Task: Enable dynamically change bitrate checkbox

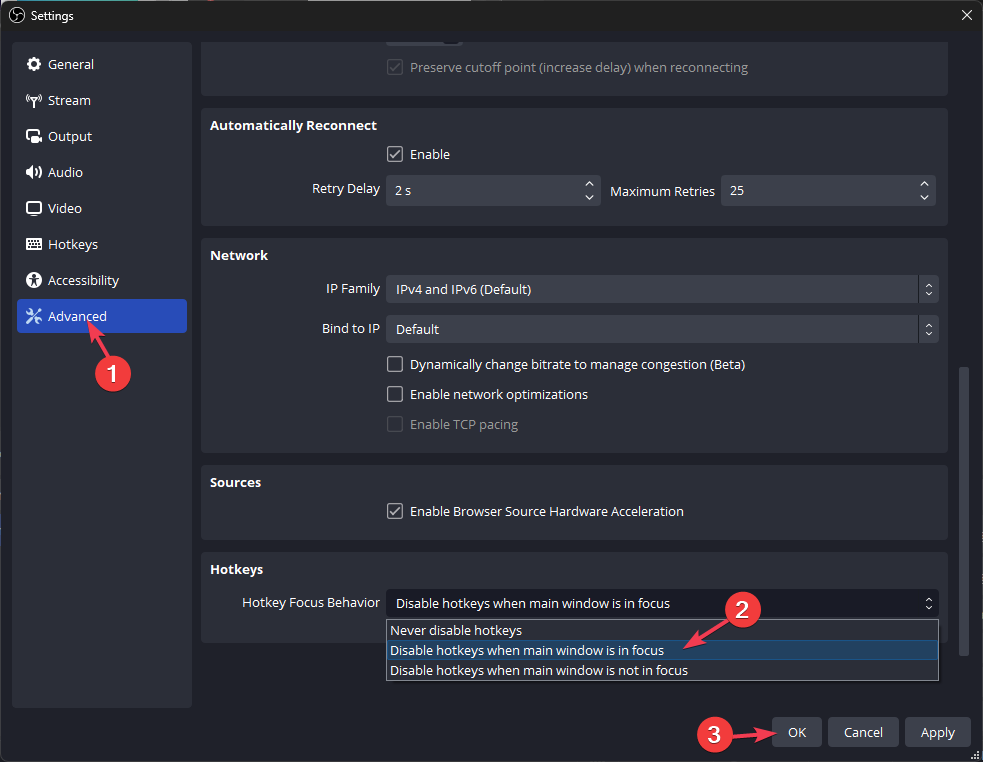Action: 395,365
